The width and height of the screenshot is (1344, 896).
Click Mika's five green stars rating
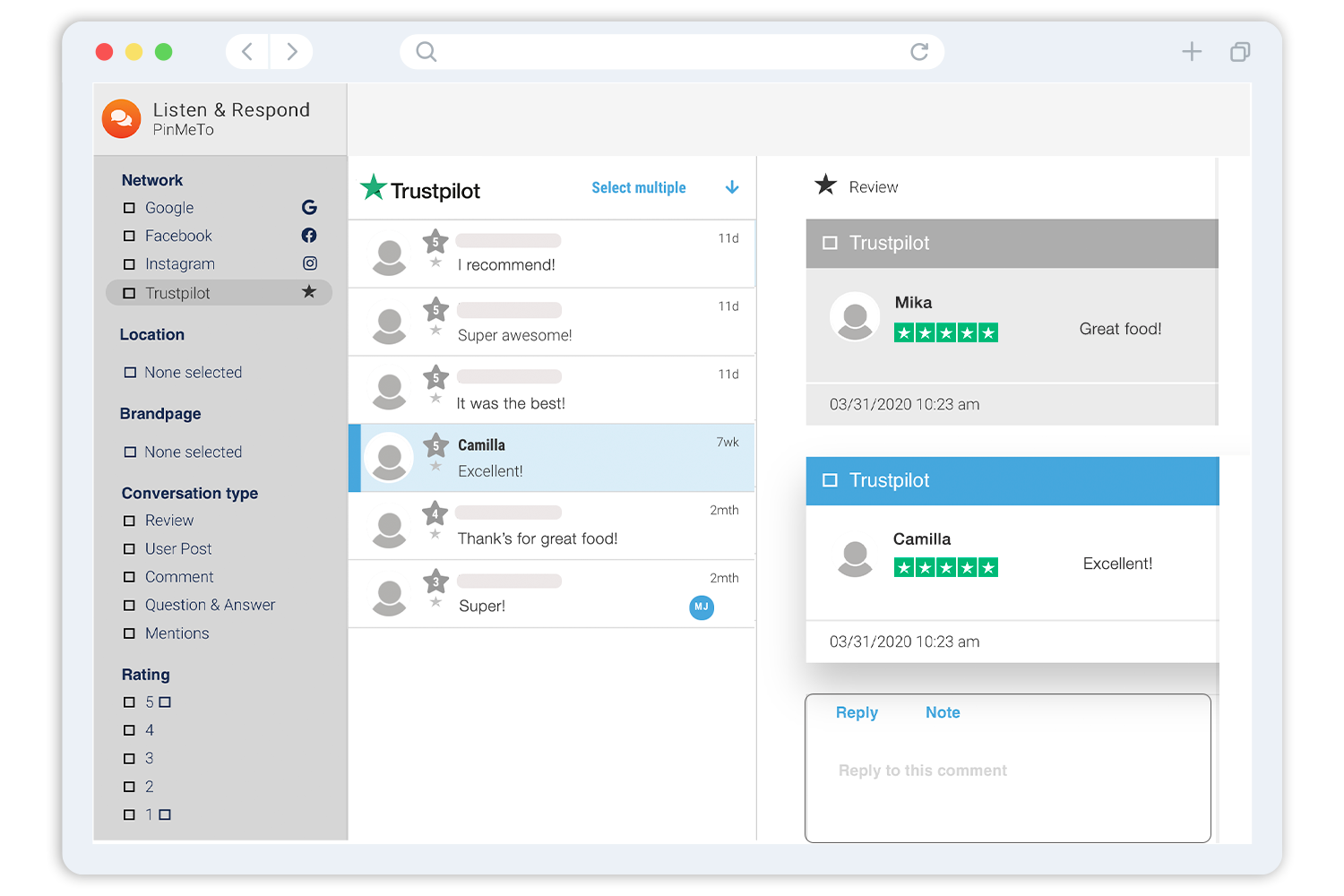[x=946, y=333]
